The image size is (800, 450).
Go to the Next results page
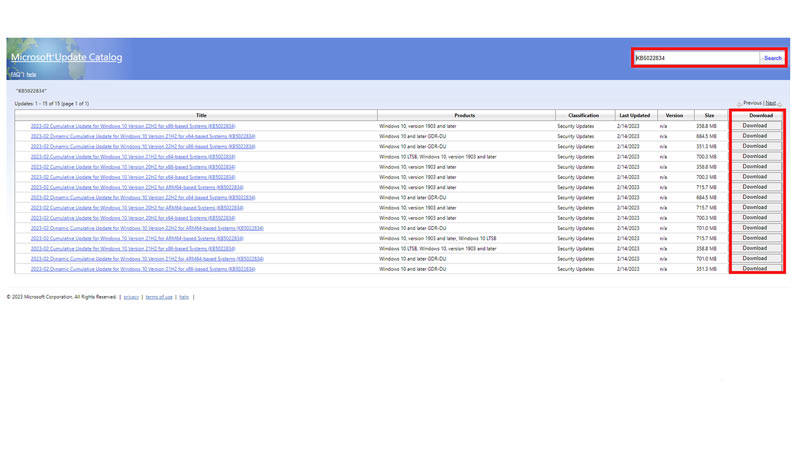(x=770, y=103)
